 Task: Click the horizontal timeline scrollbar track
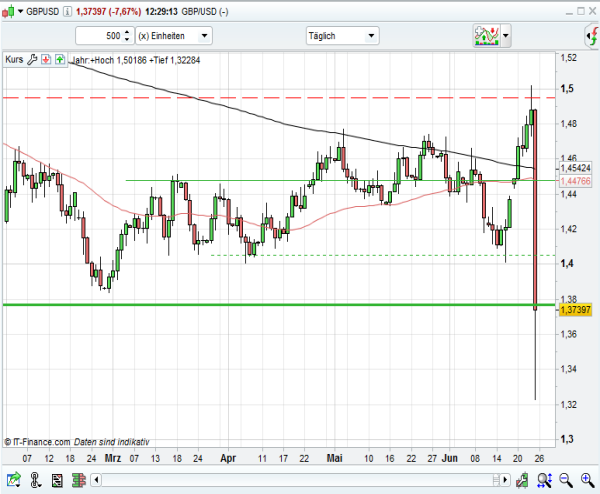pyautogui.click(x=301, y=479)
